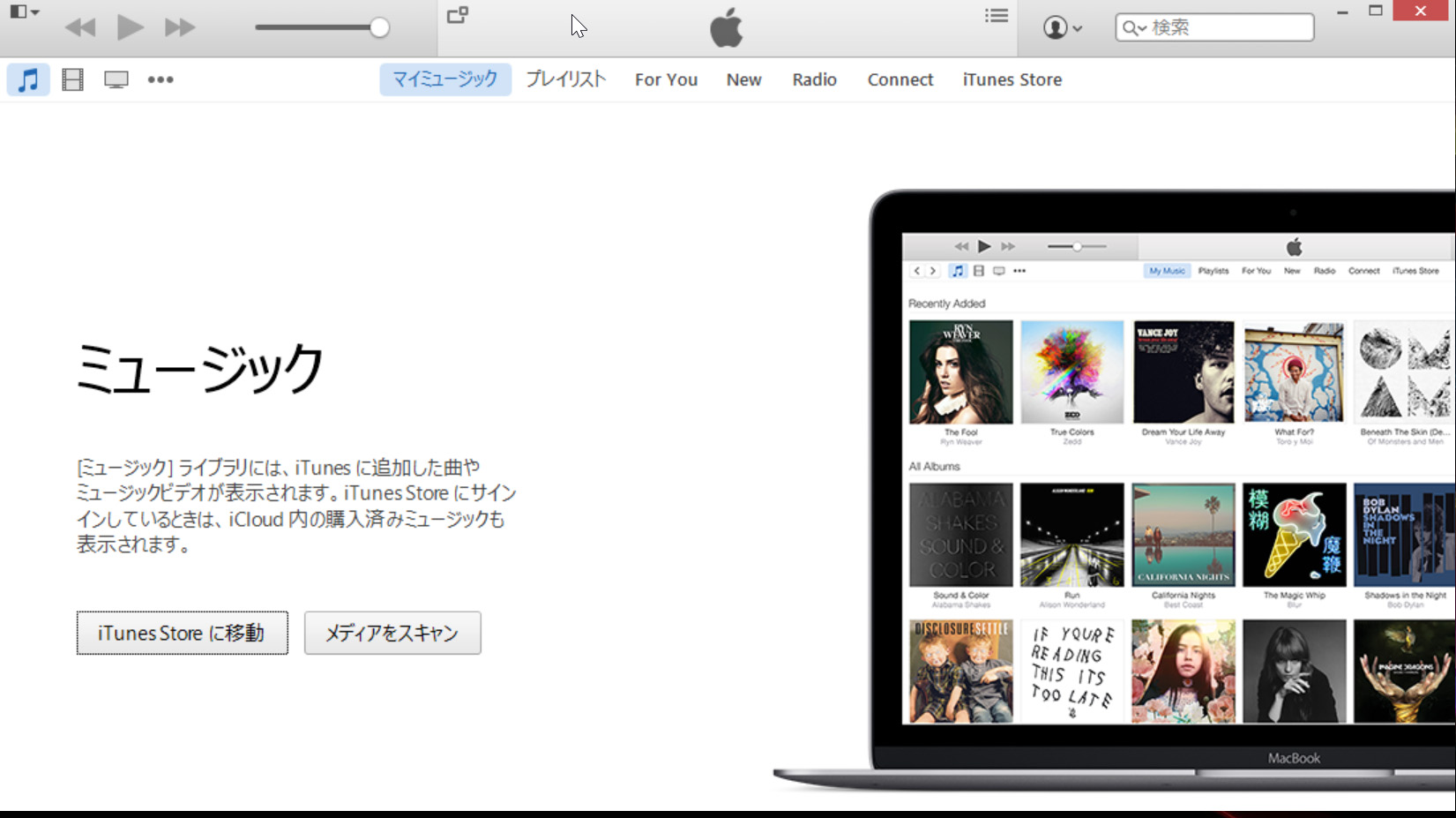Click the Apple logo in the display area
Screen dimensions: 1456x818
pyautogui.click(x=727, y=27)
